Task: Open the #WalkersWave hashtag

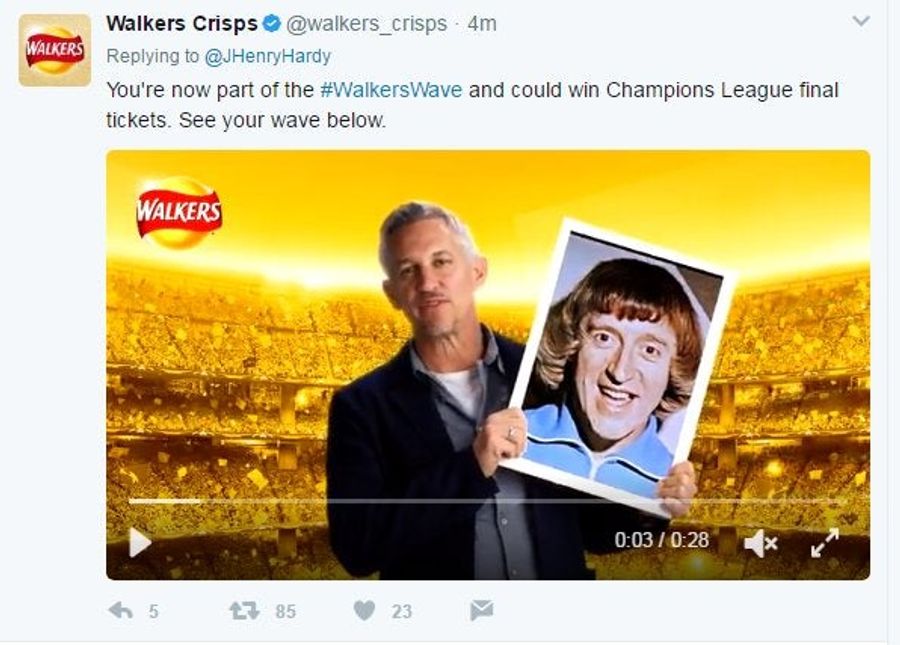Action: point(391,90)
